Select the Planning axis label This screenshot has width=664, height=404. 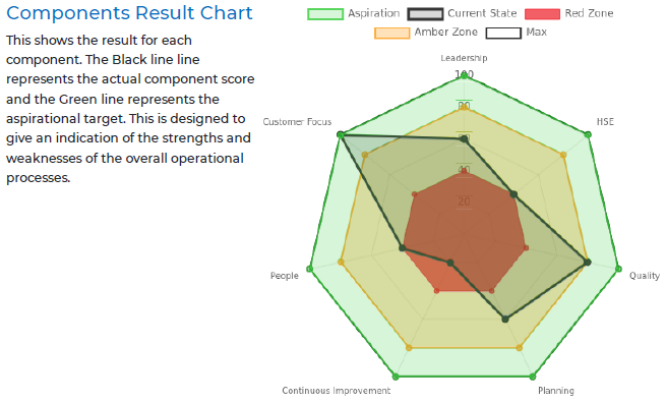click(x=555, y=390)
